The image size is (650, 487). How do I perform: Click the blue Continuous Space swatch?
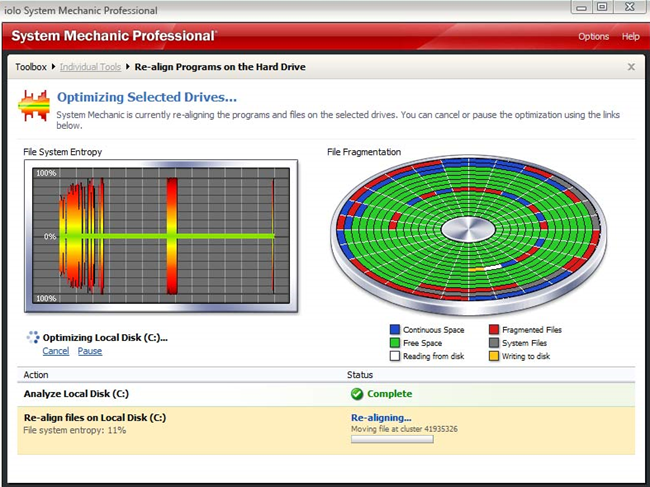point(395,330)
